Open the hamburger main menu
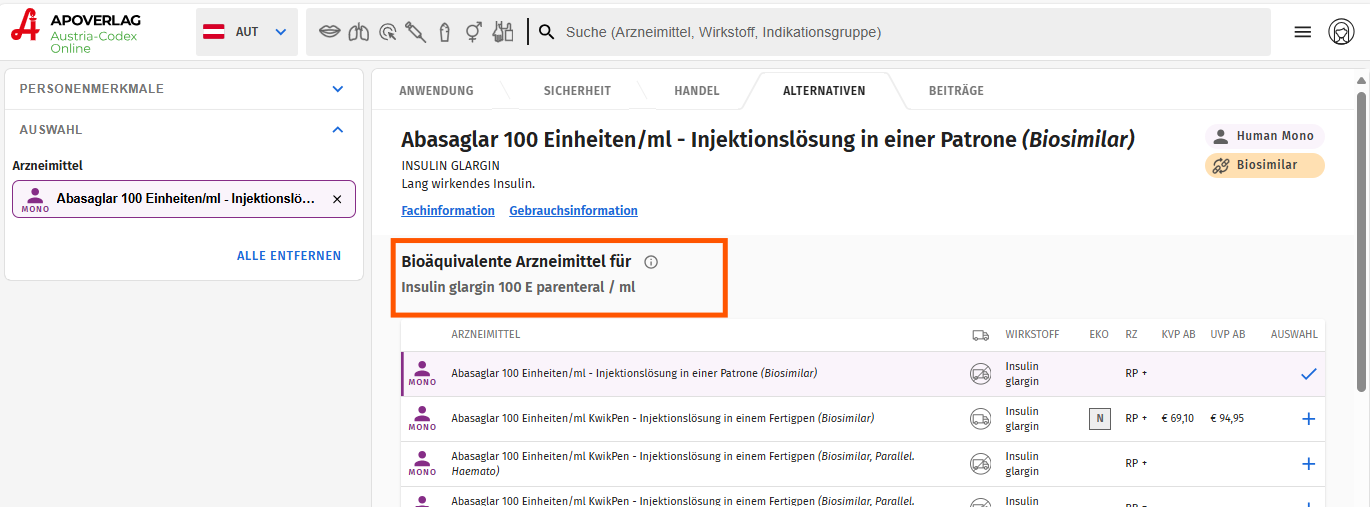 click(1302, 32)
